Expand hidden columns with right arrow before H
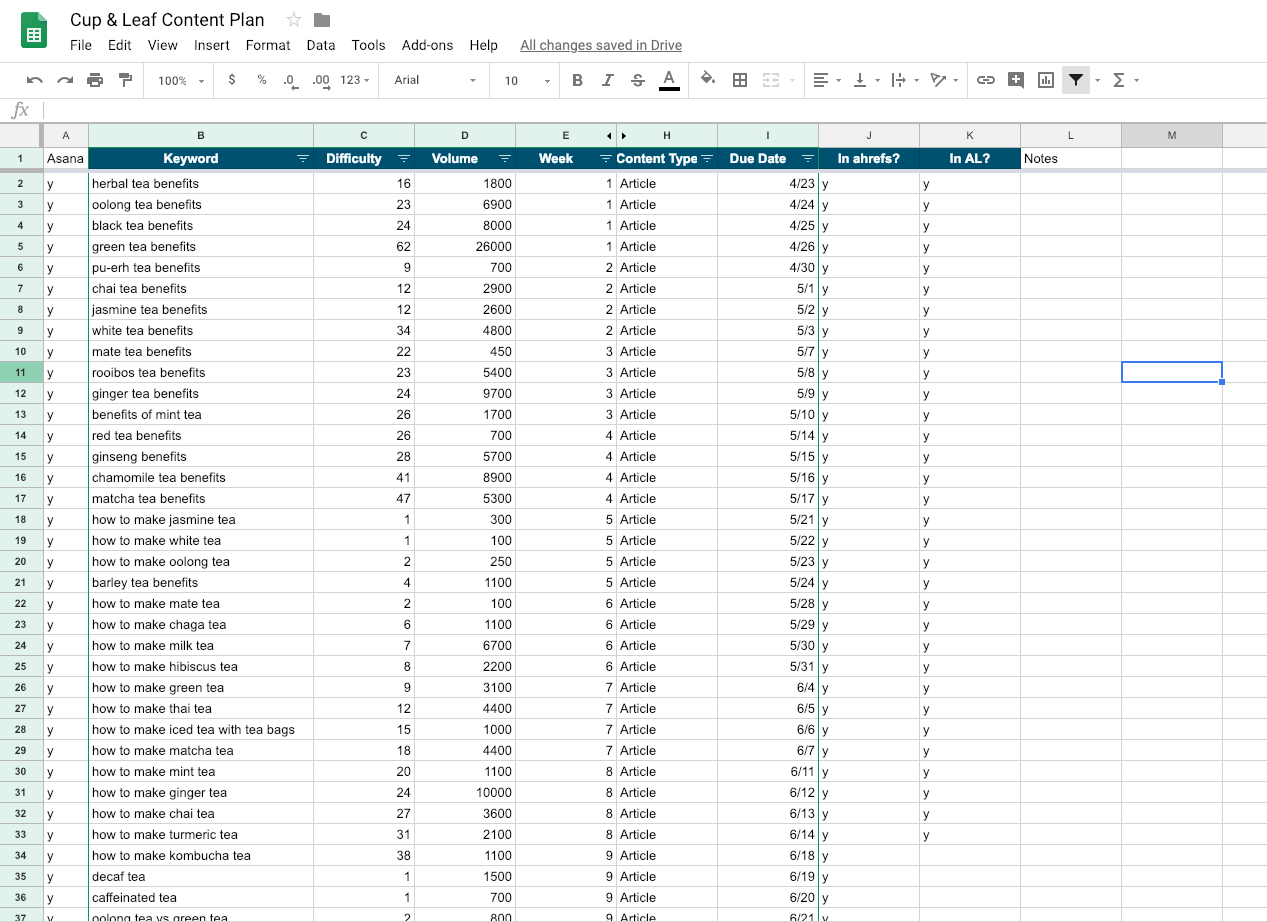The image size is (1267, 922). click(623, 135)
